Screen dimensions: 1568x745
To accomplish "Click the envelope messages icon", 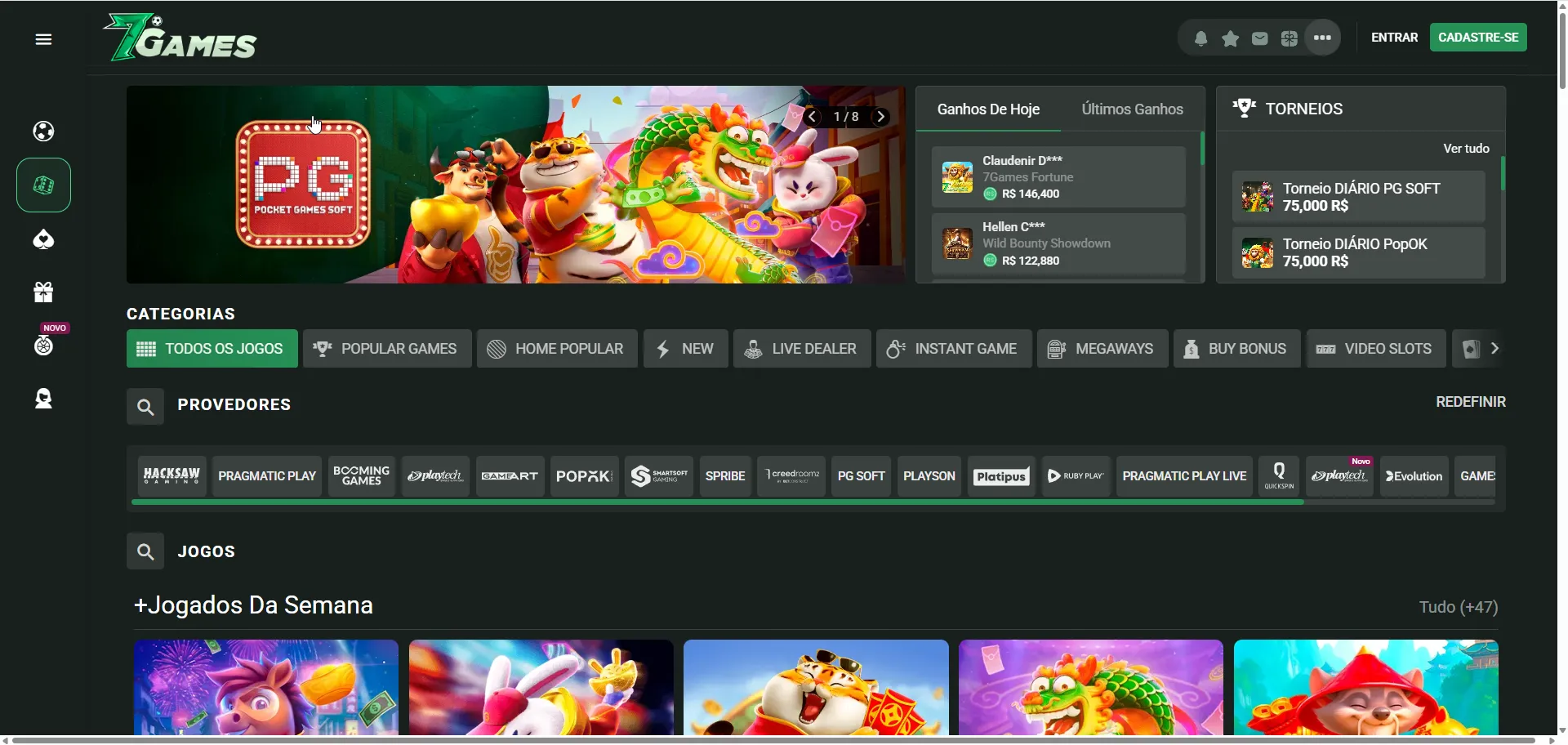I will [1260, 38].
